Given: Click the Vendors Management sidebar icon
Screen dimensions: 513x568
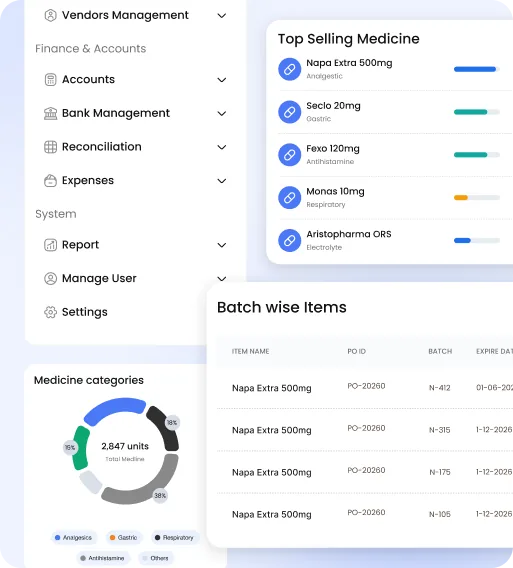Looking at the screenshot, I should point(50,15).
